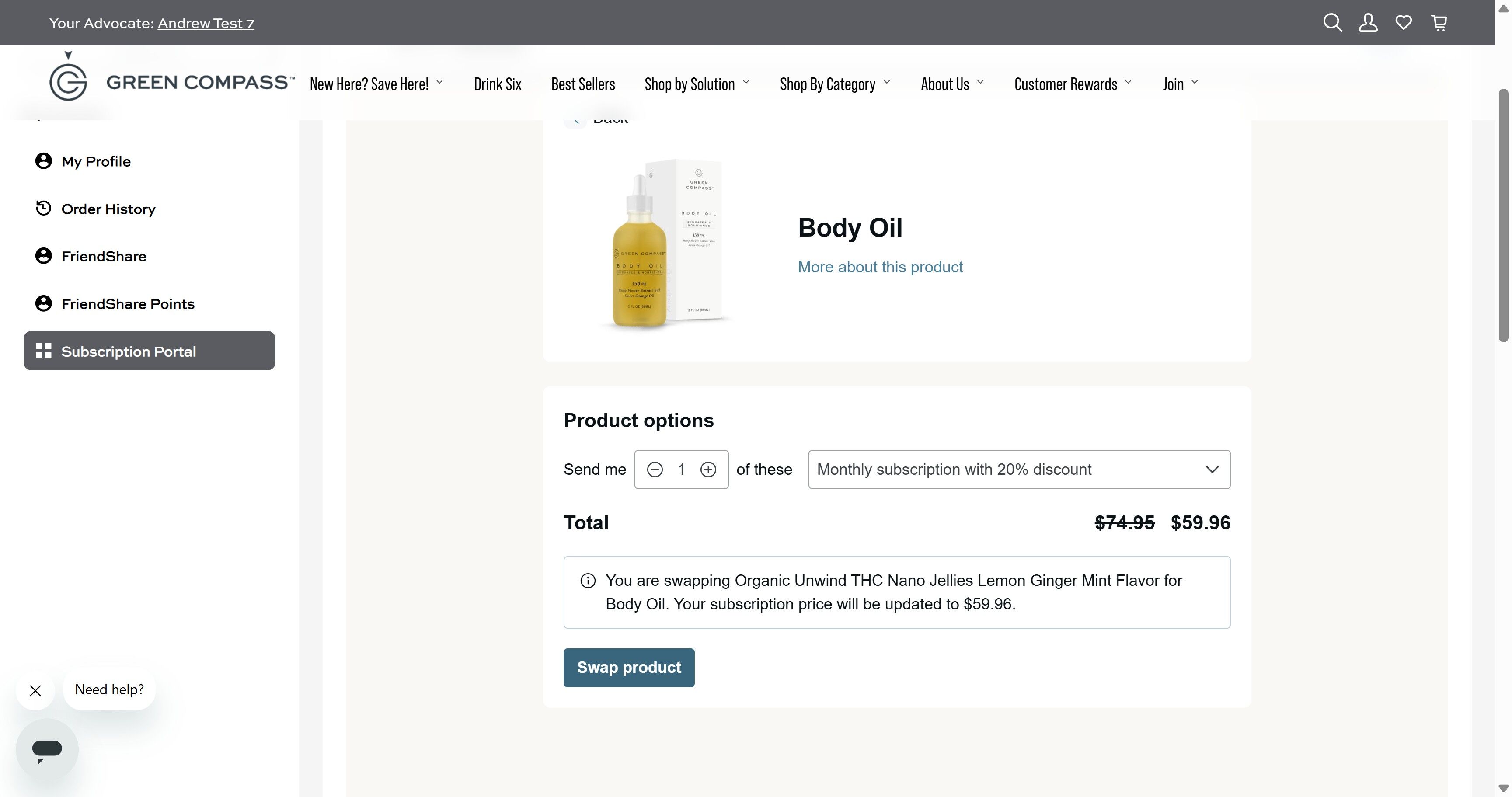Increase quantity with the plus icon

point(708,470)
